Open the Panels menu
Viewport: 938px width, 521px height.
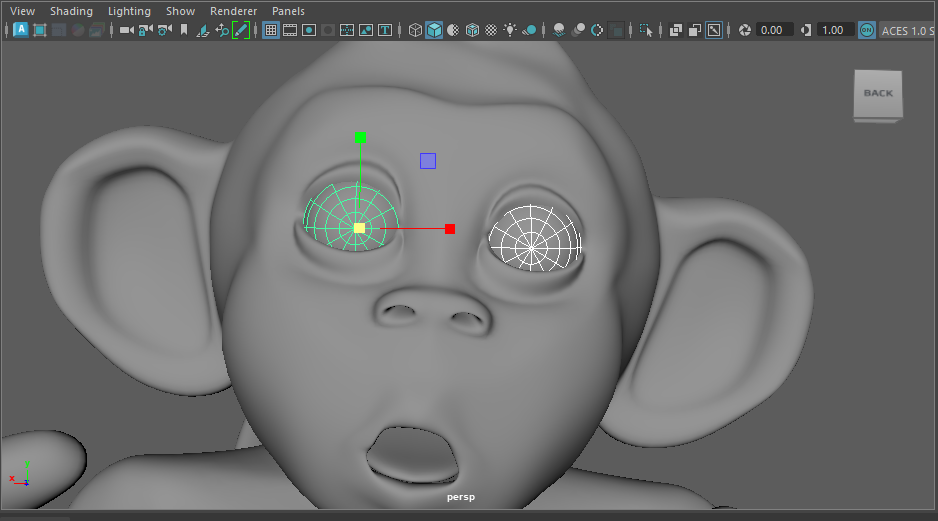click(288, 11)
